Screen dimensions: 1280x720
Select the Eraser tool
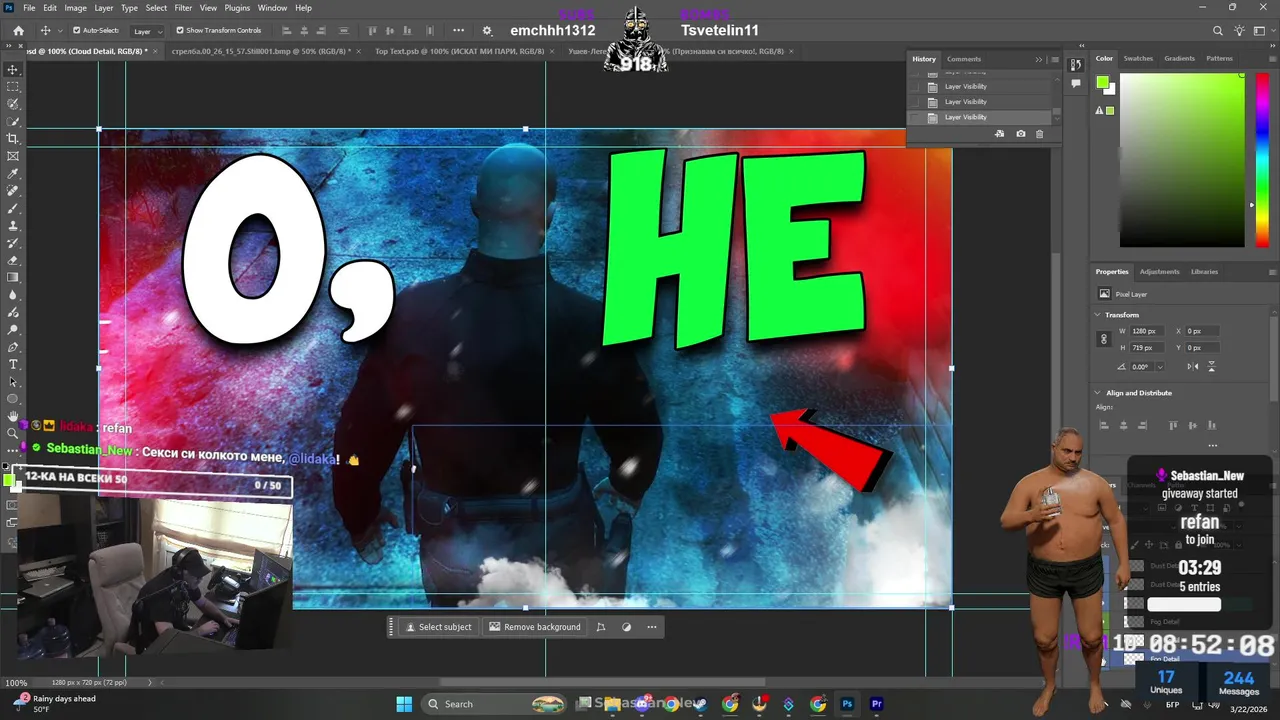click(x=13, y=260)
